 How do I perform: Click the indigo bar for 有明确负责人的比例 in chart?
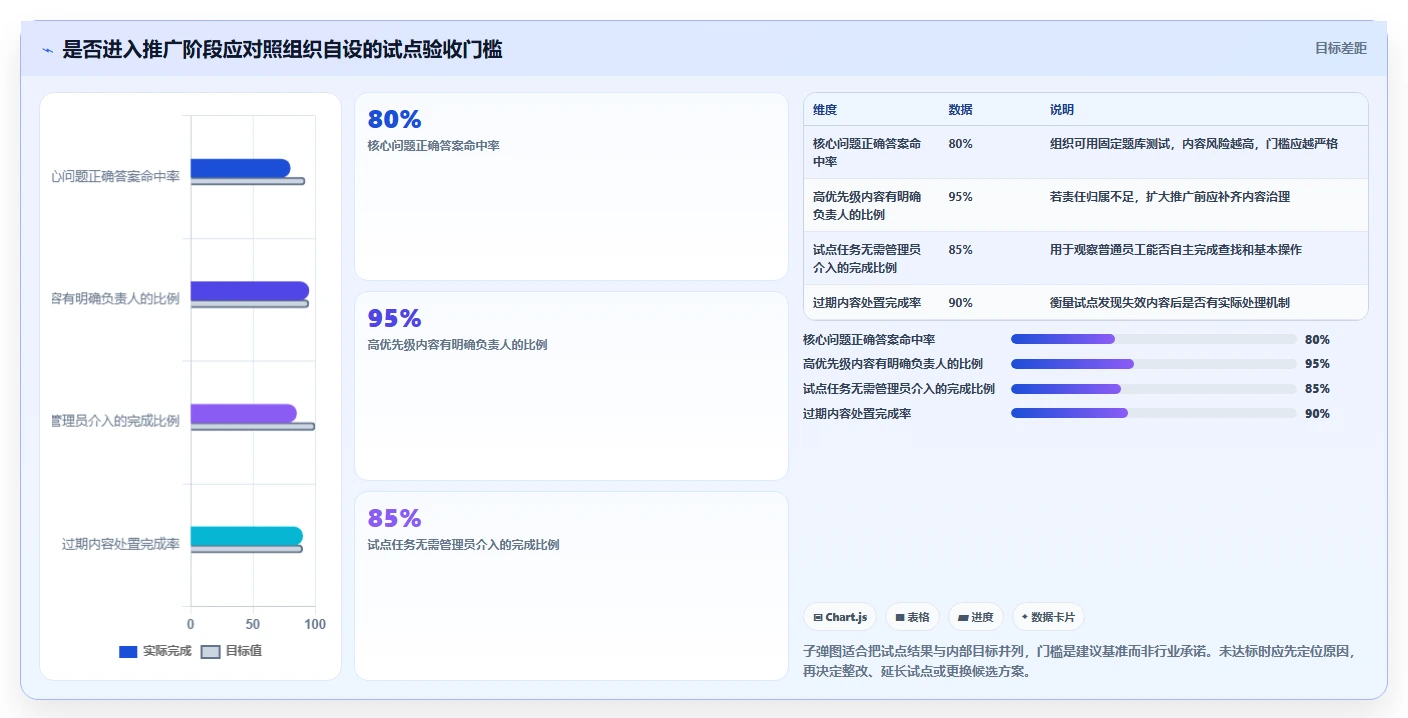pyautogui.click(x=250, y=291)
